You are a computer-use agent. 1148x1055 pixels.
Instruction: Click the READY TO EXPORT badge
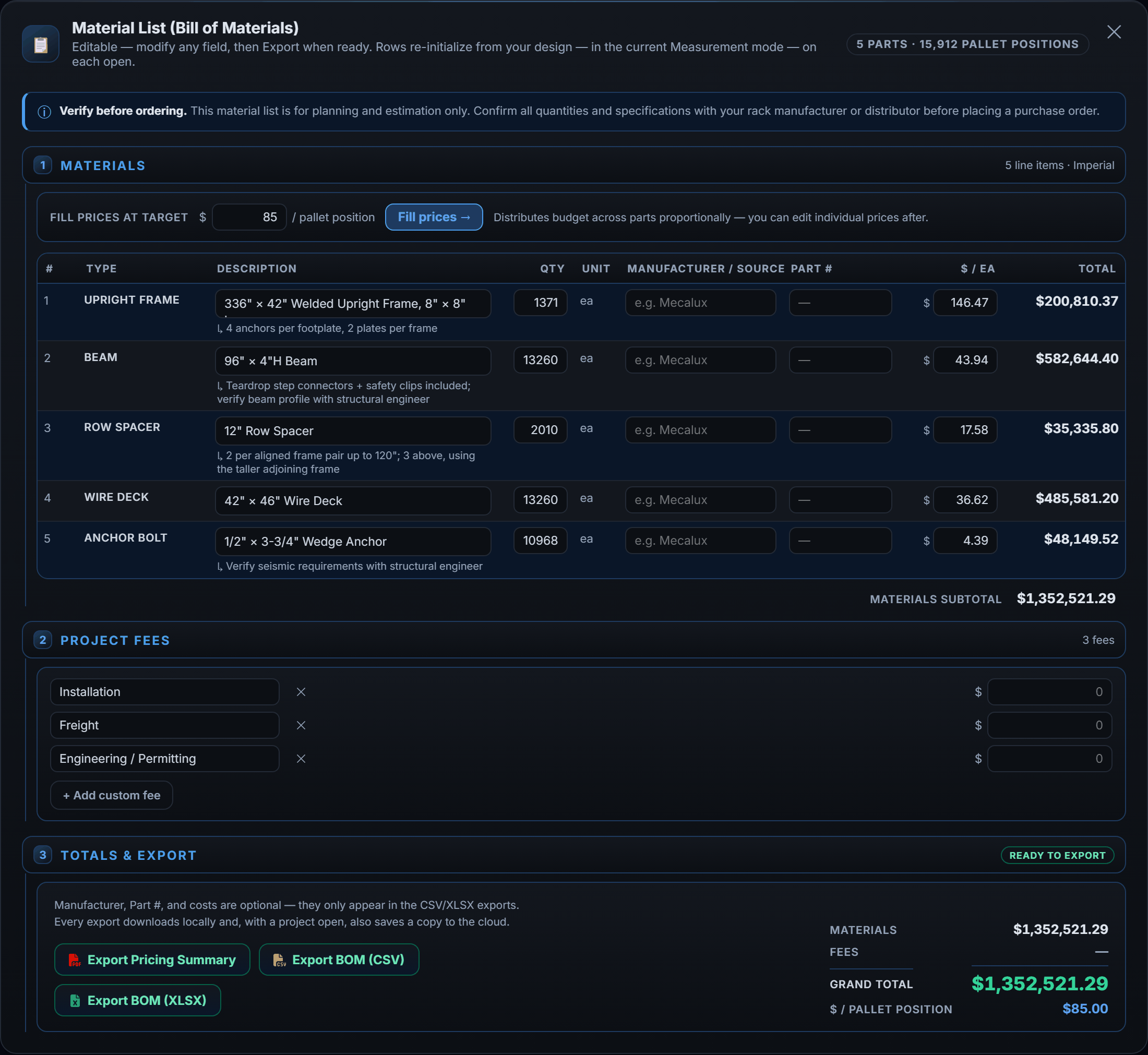coord(1057,855)
